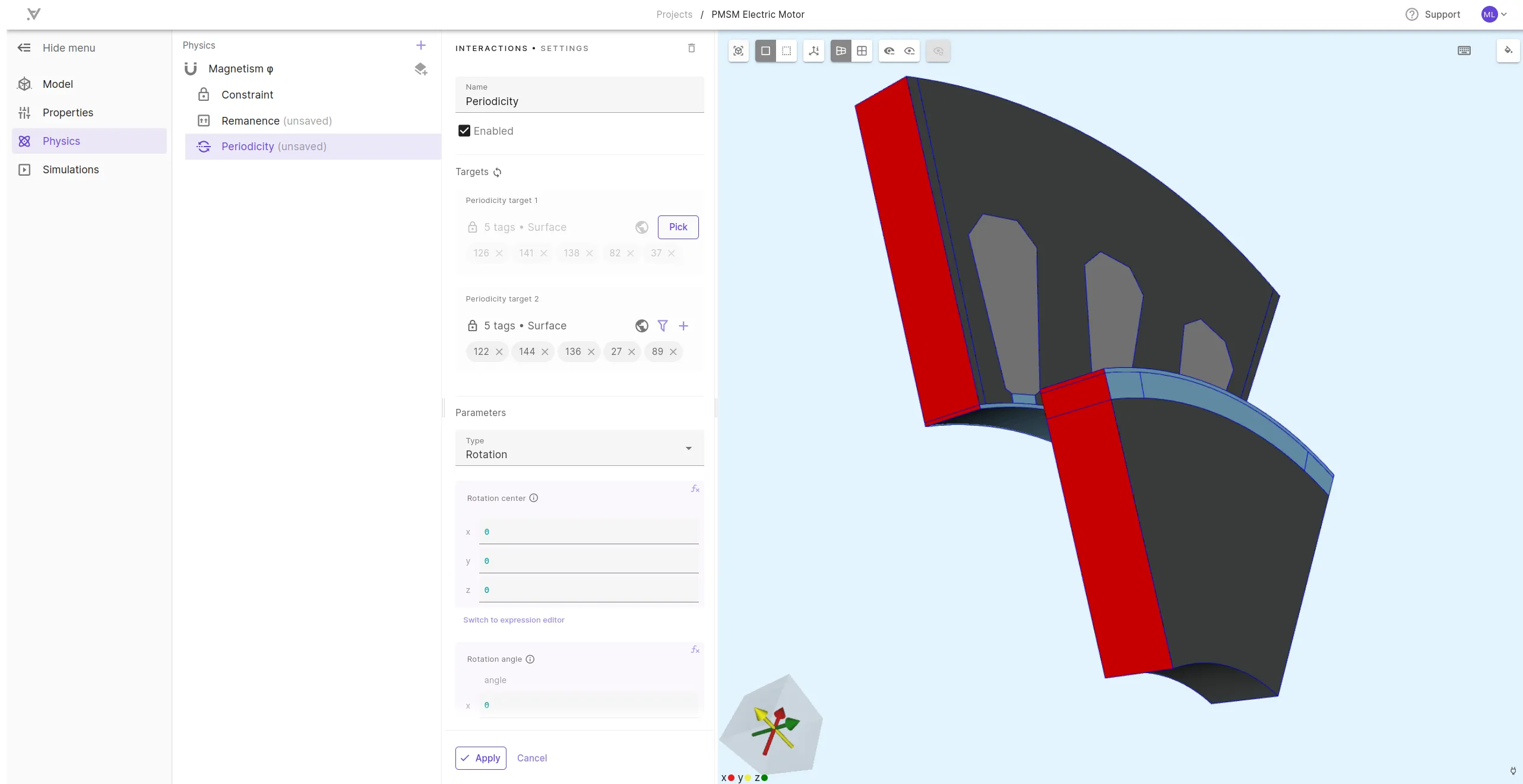Image resolution: width=1523 pixels, height=784 pixels.
Task: Remove tag 136 from target 2
Action: pyautogui.click(x=591, y=352)
